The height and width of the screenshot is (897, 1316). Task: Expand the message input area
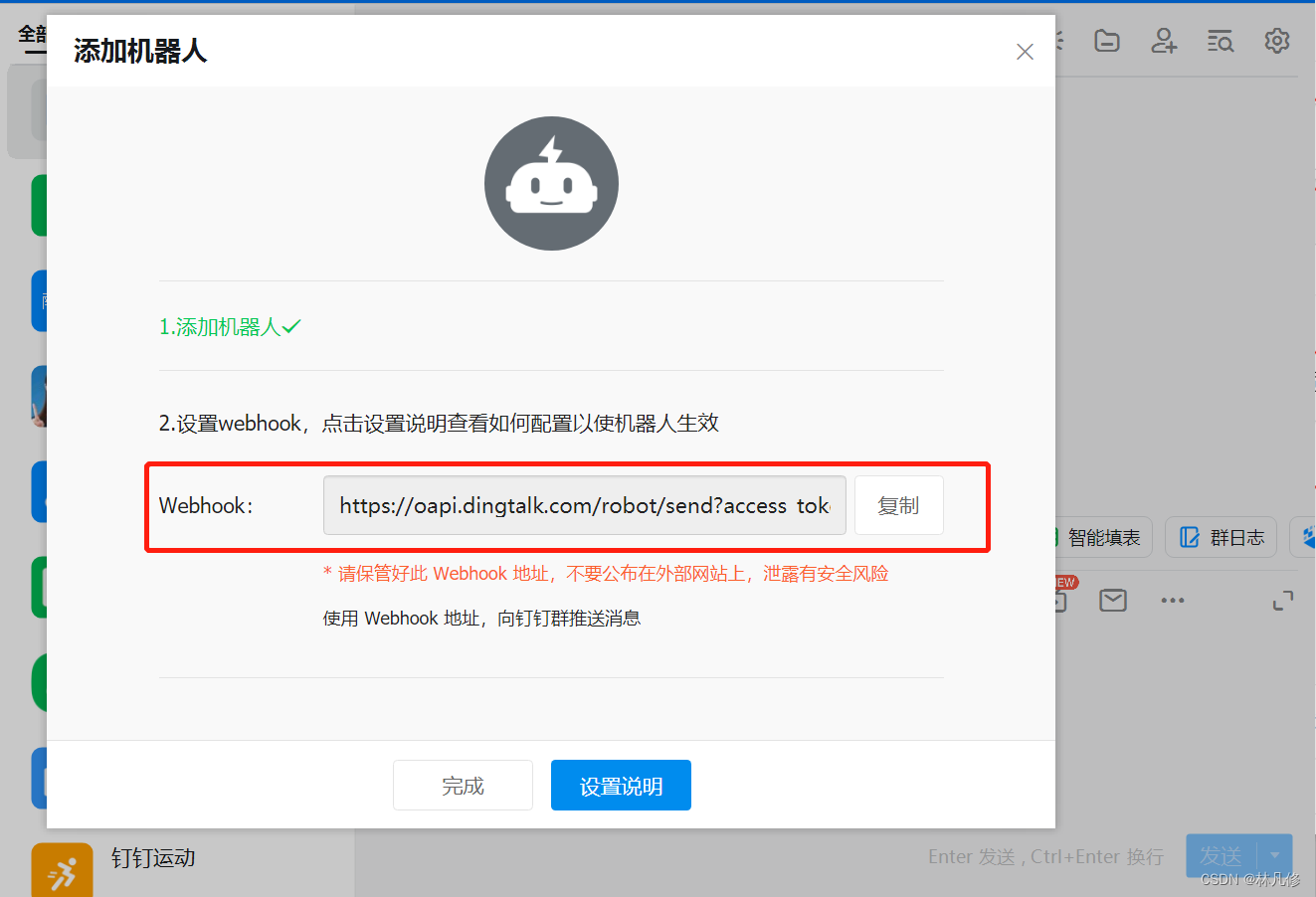tap(1283, 601)
